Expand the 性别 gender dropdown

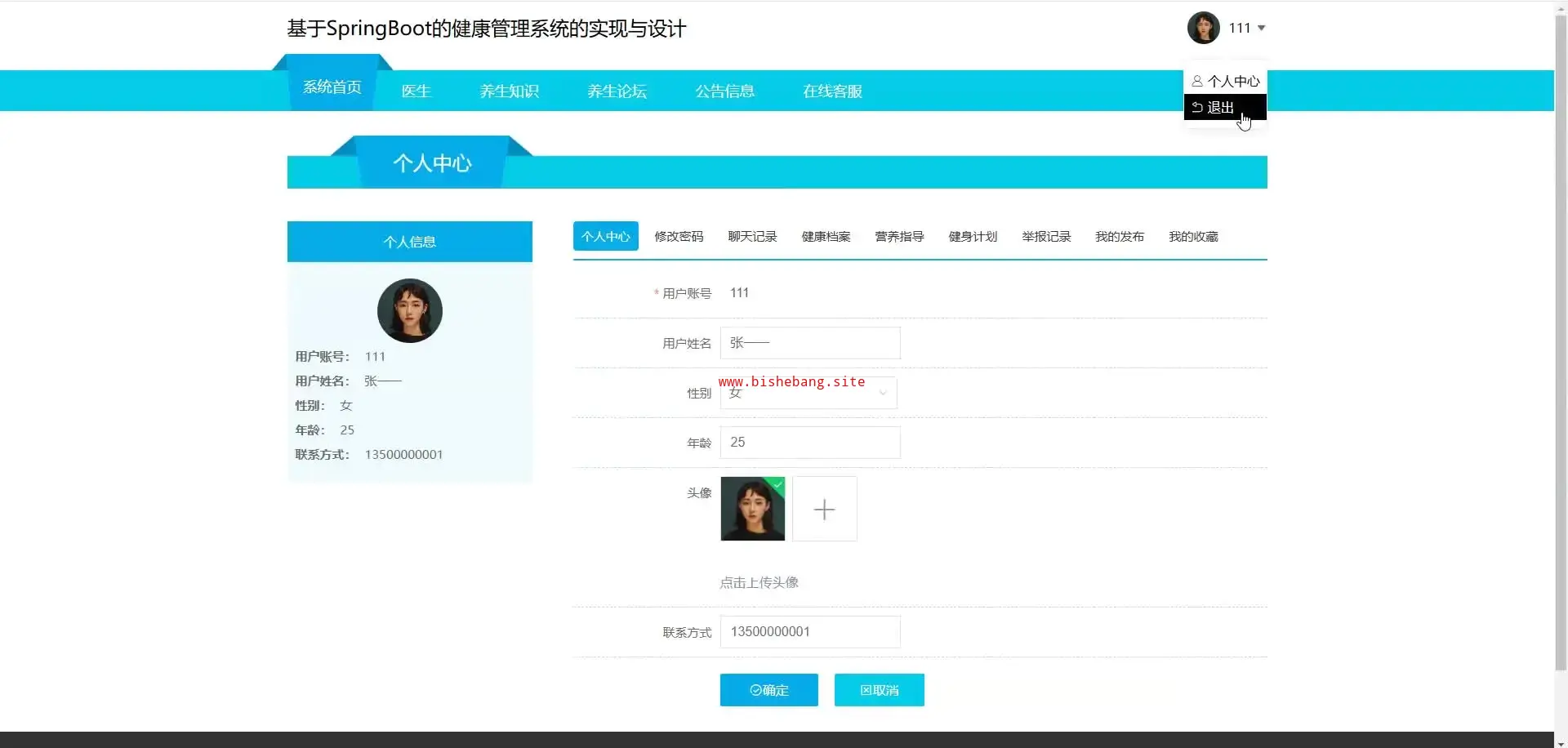808,394
